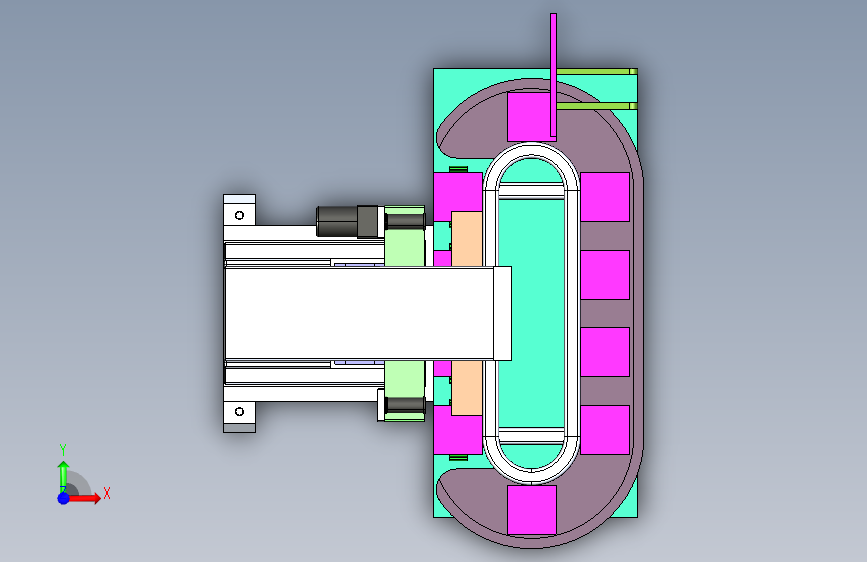Click the red X axis arrow of the triad

84,498
